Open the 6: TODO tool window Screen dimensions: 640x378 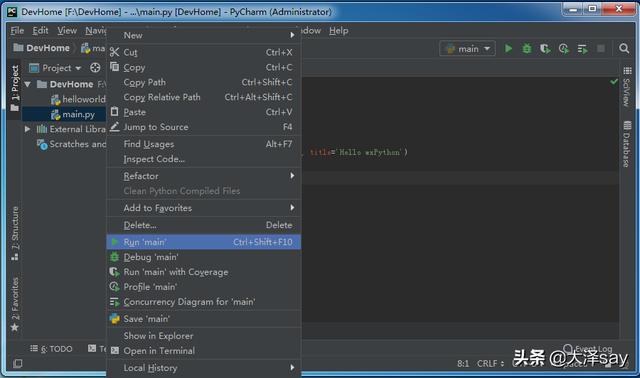[x=51, y=349]
